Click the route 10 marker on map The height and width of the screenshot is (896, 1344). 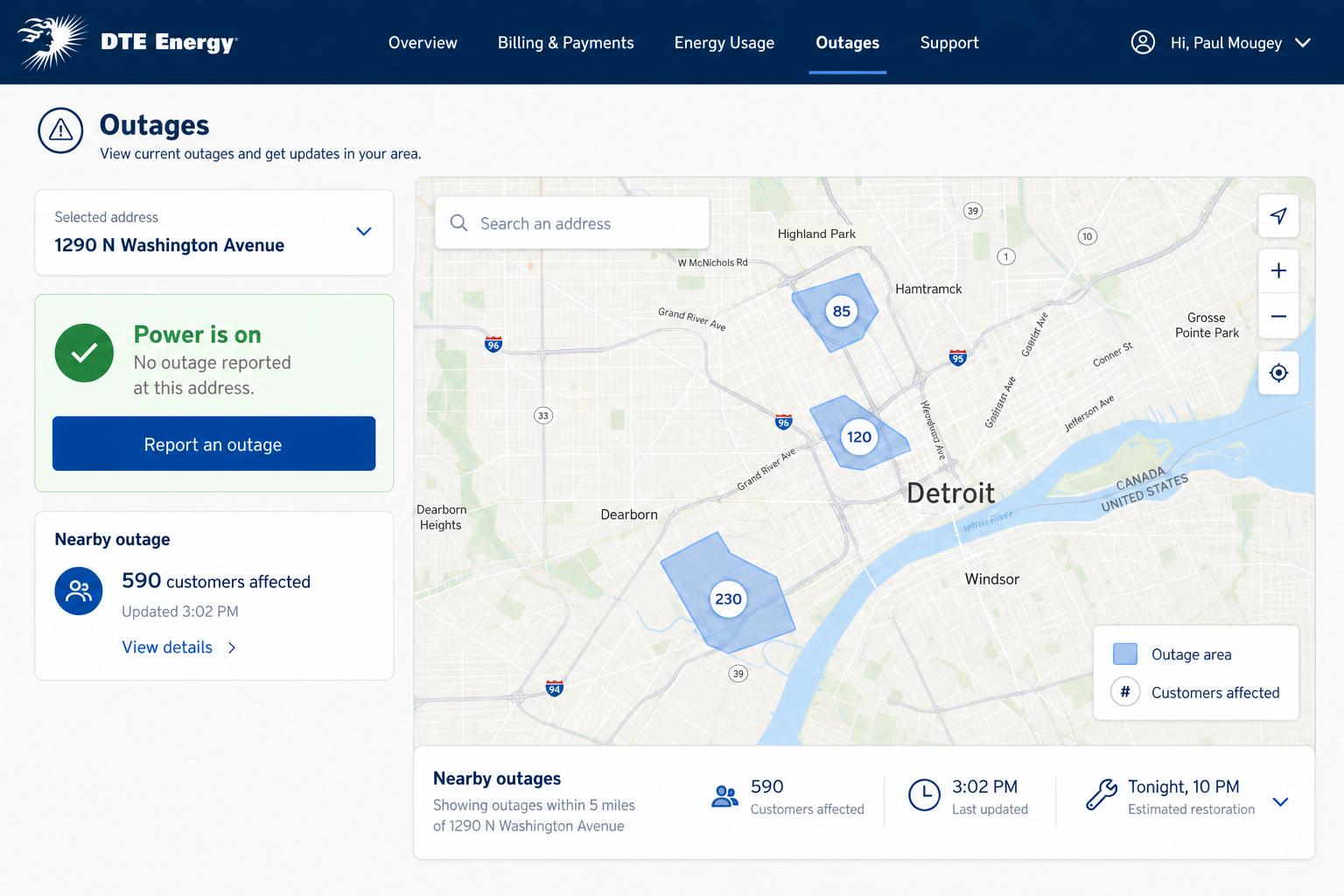[x=1087, y=236]
